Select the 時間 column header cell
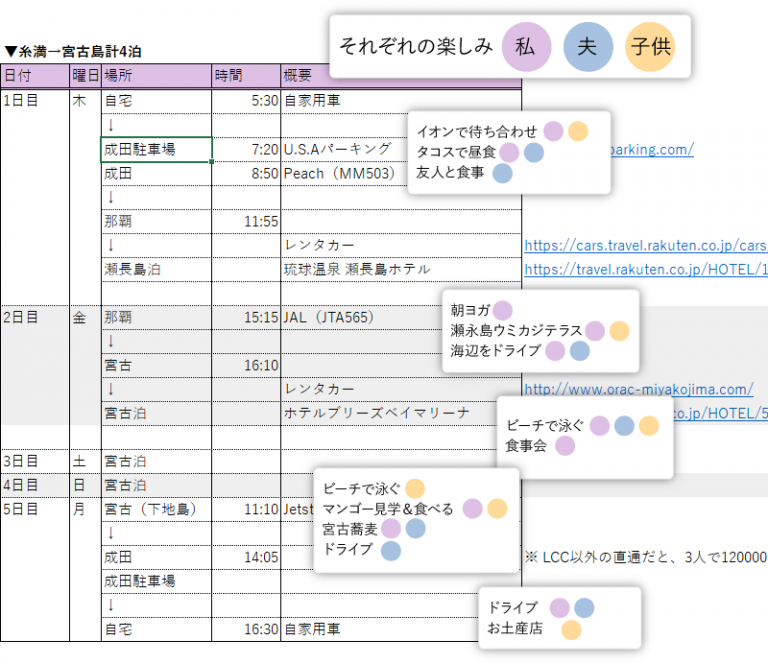Viewport: 768px width, 664px height. (x=246, y=76)
